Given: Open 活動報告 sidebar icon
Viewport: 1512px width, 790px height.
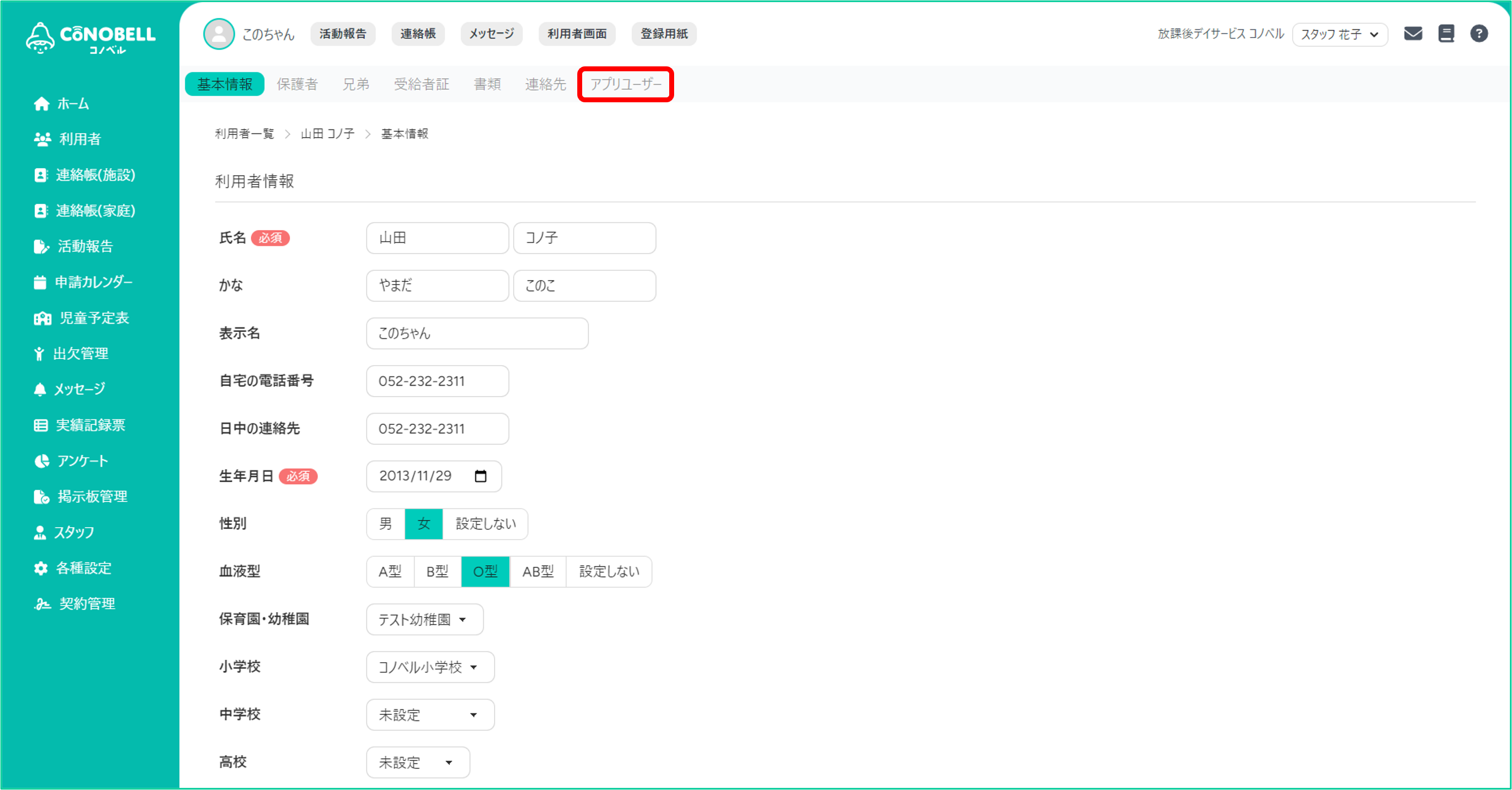Looking at the screenshot, I should 41,246.
